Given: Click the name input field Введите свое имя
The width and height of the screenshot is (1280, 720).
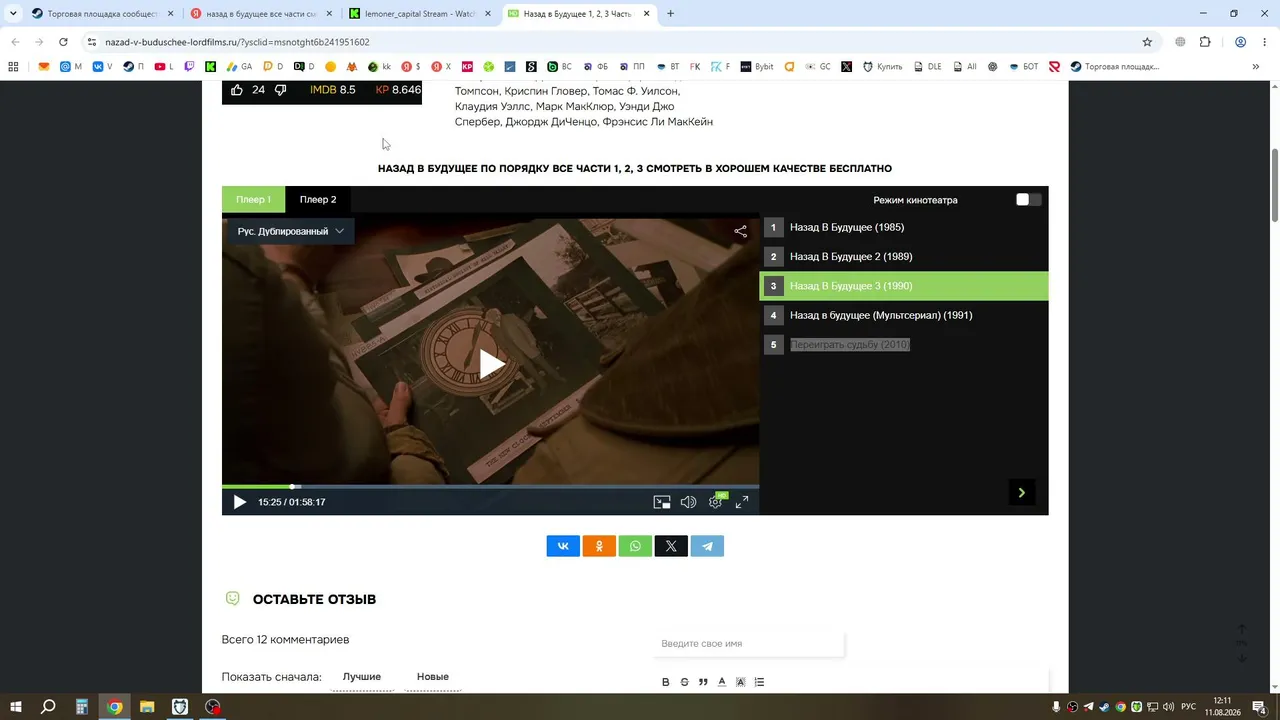Looking at the screenshot, I should pyautogui.click(x=749, y=644).
